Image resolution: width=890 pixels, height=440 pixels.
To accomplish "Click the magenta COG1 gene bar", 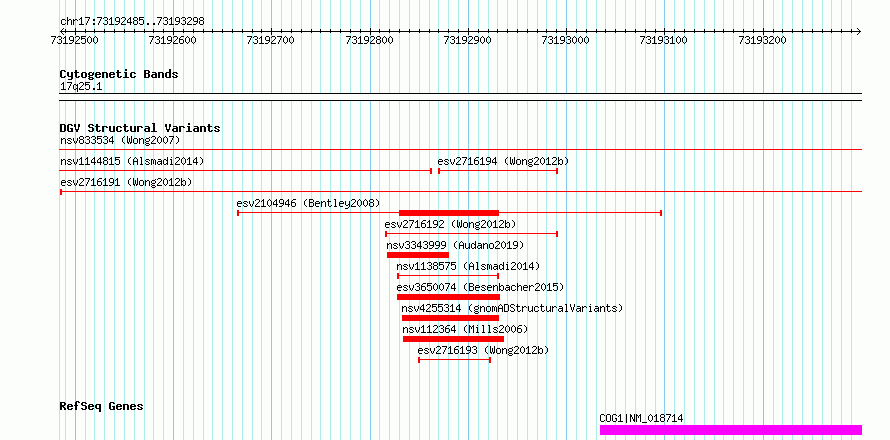I will pos(731,430).
